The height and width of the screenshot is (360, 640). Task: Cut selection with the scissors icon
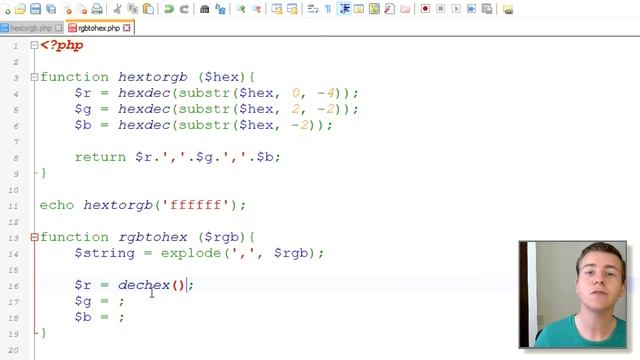(118, 9)
